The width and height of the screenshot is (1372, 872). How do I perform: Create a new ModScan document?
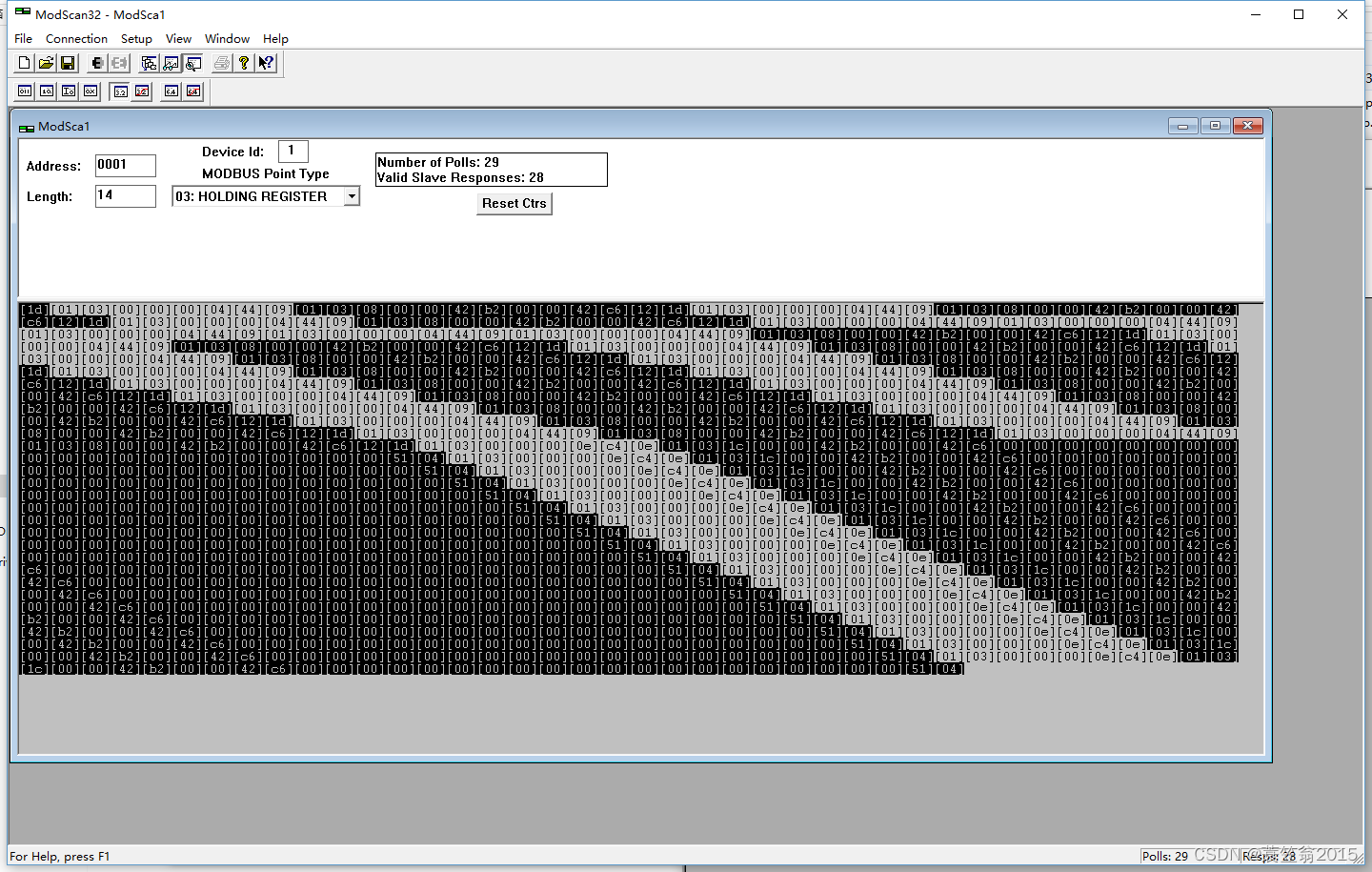pos(23,63)
